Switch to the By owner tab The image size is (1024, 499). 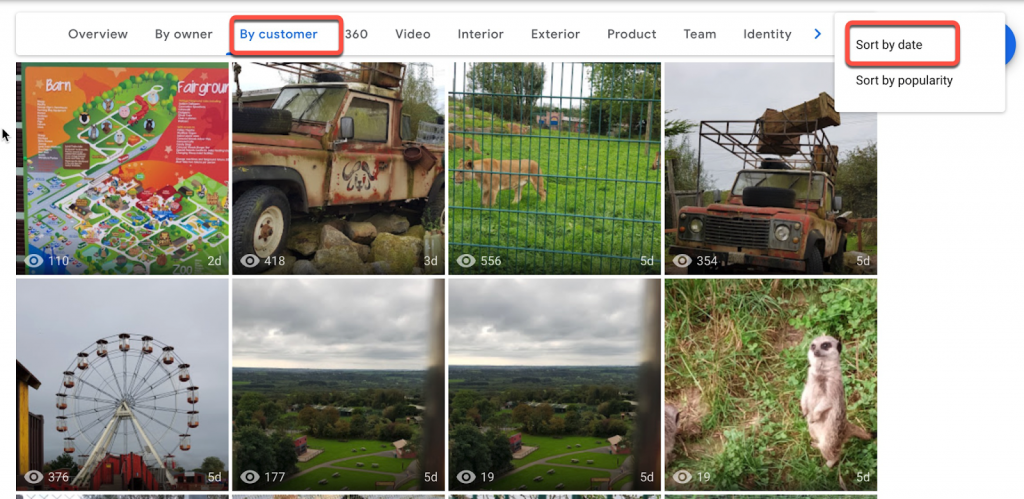click(184, 34)
